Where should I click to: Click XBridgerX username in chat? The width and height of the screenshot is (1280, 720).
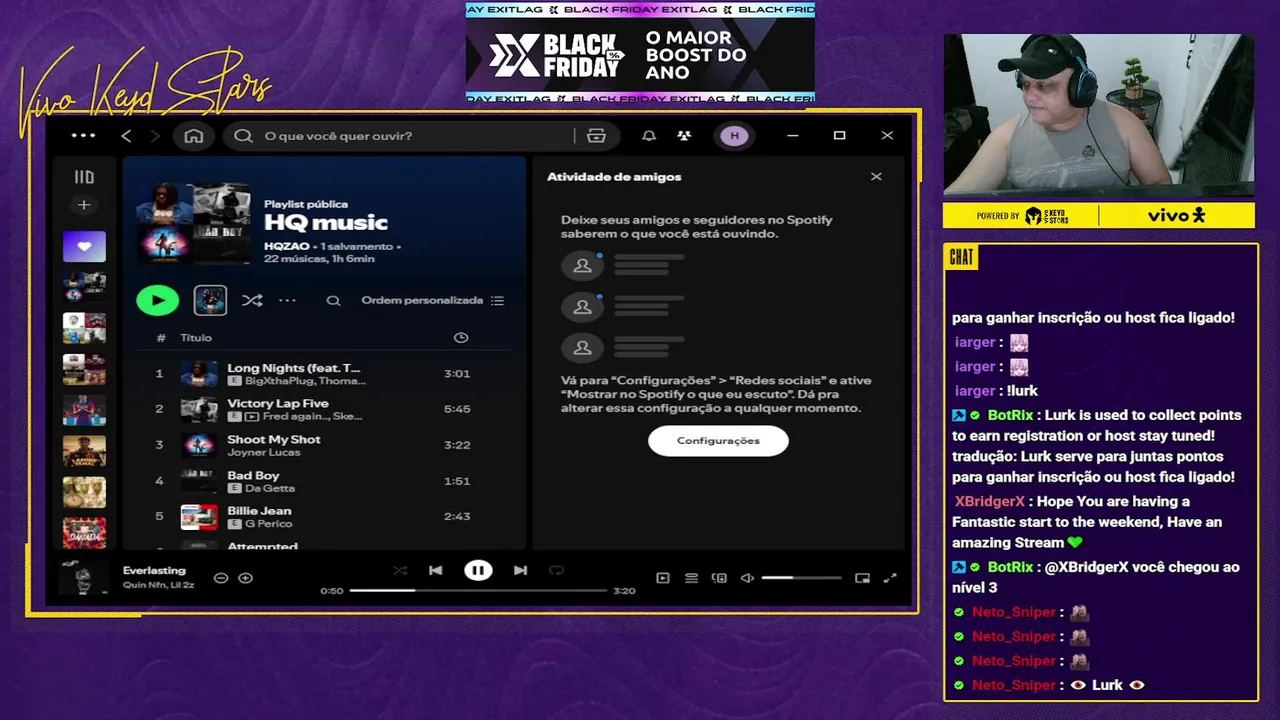click(989, 502)
